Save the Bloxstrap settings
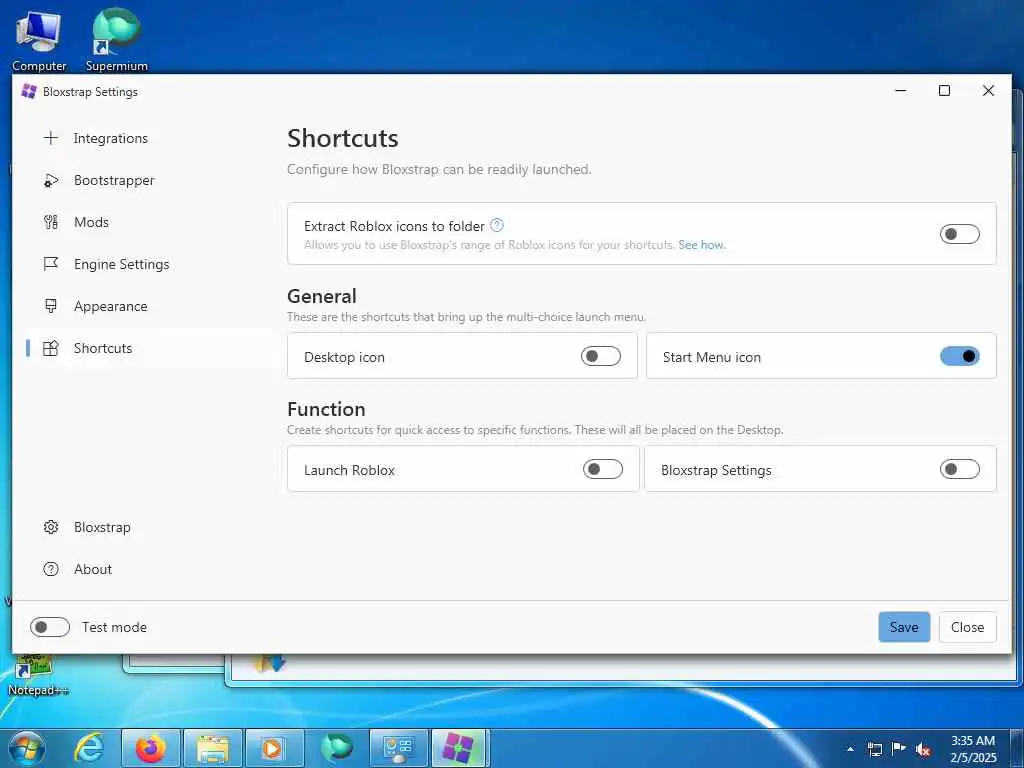The image size is (1024, 768). pos(904,627)
